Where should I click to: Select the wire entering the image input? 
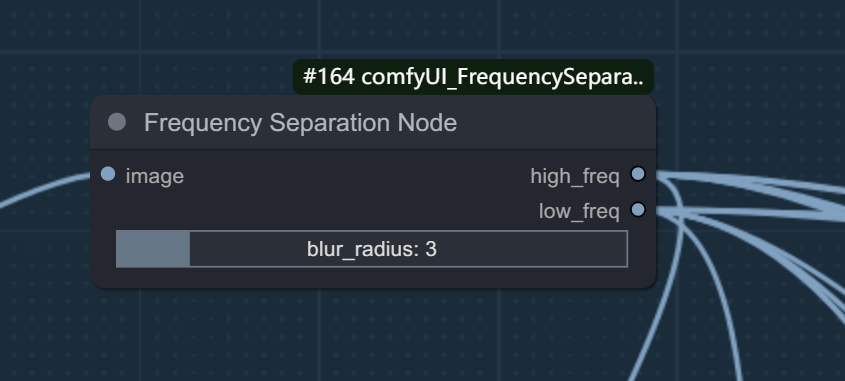tap(43, 190)
